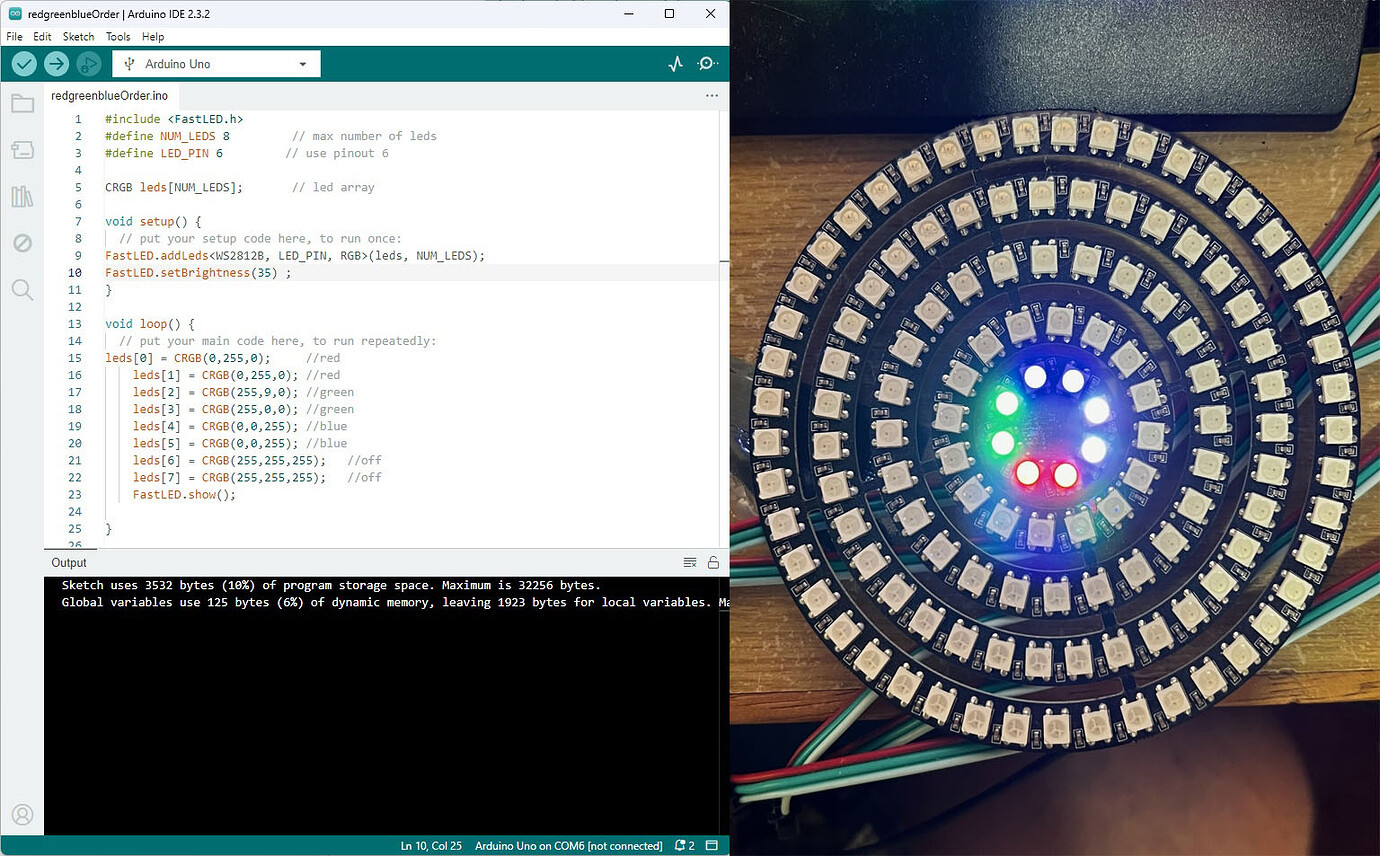Image resolution: width=1380 pixels, height=856 pixels.
Task: Open the Sketchbook folder icon in sidebar
Action: tap(22, 104)
